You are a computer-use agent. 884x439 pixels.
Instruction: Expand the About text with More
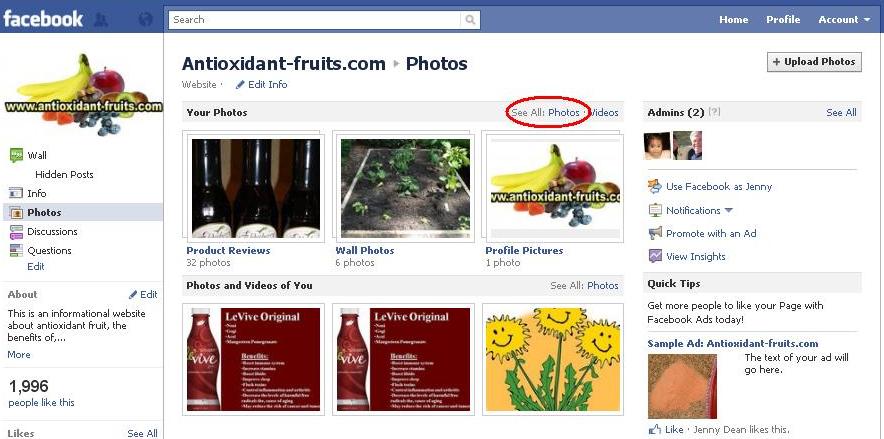pyautogui.click(x=19, y=354)
